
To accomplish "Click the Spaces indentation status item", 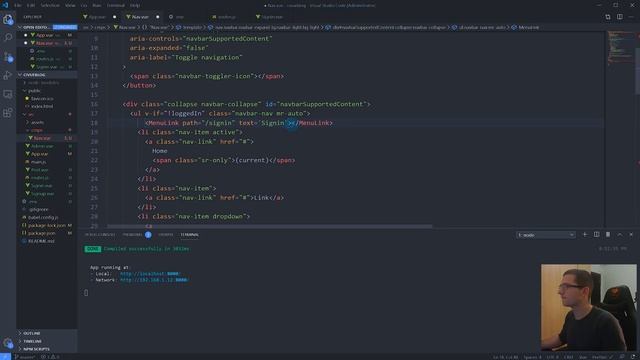I will 533,357.
